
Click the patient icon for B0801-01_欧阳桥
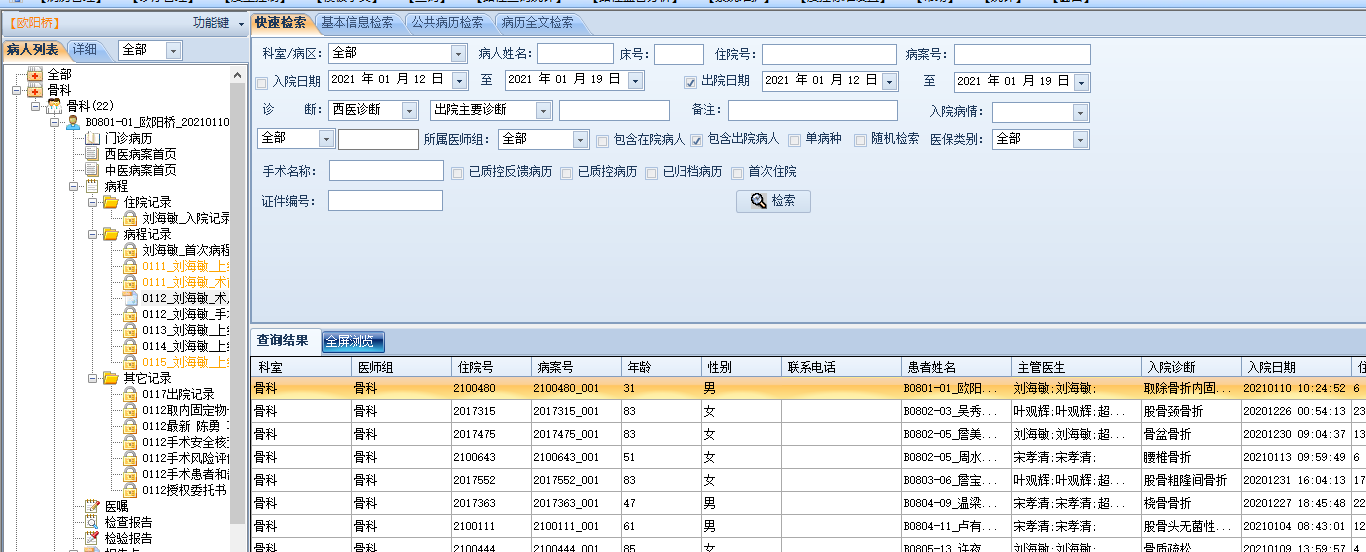pyautogui.click(x=73, y=122)
